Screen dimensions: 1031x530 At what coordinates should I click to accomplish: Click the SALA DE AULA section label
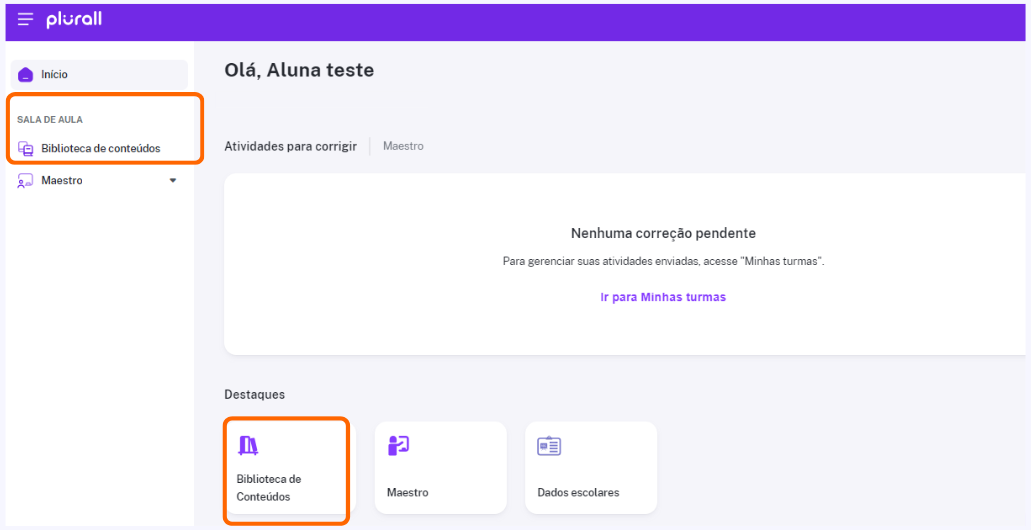50,120
